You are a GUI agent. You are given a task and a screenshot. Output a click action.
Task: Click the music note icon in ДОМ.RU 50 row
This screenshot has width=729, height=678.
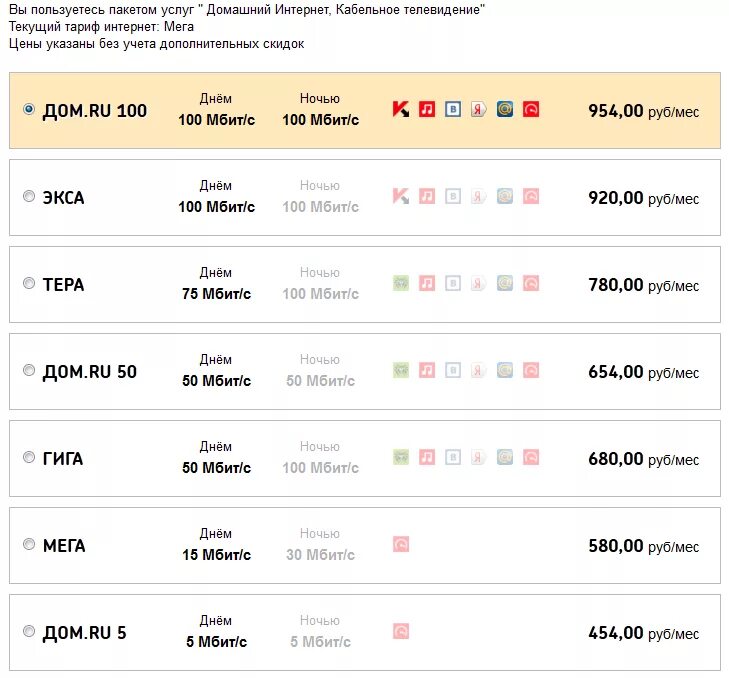coord(427,371)
